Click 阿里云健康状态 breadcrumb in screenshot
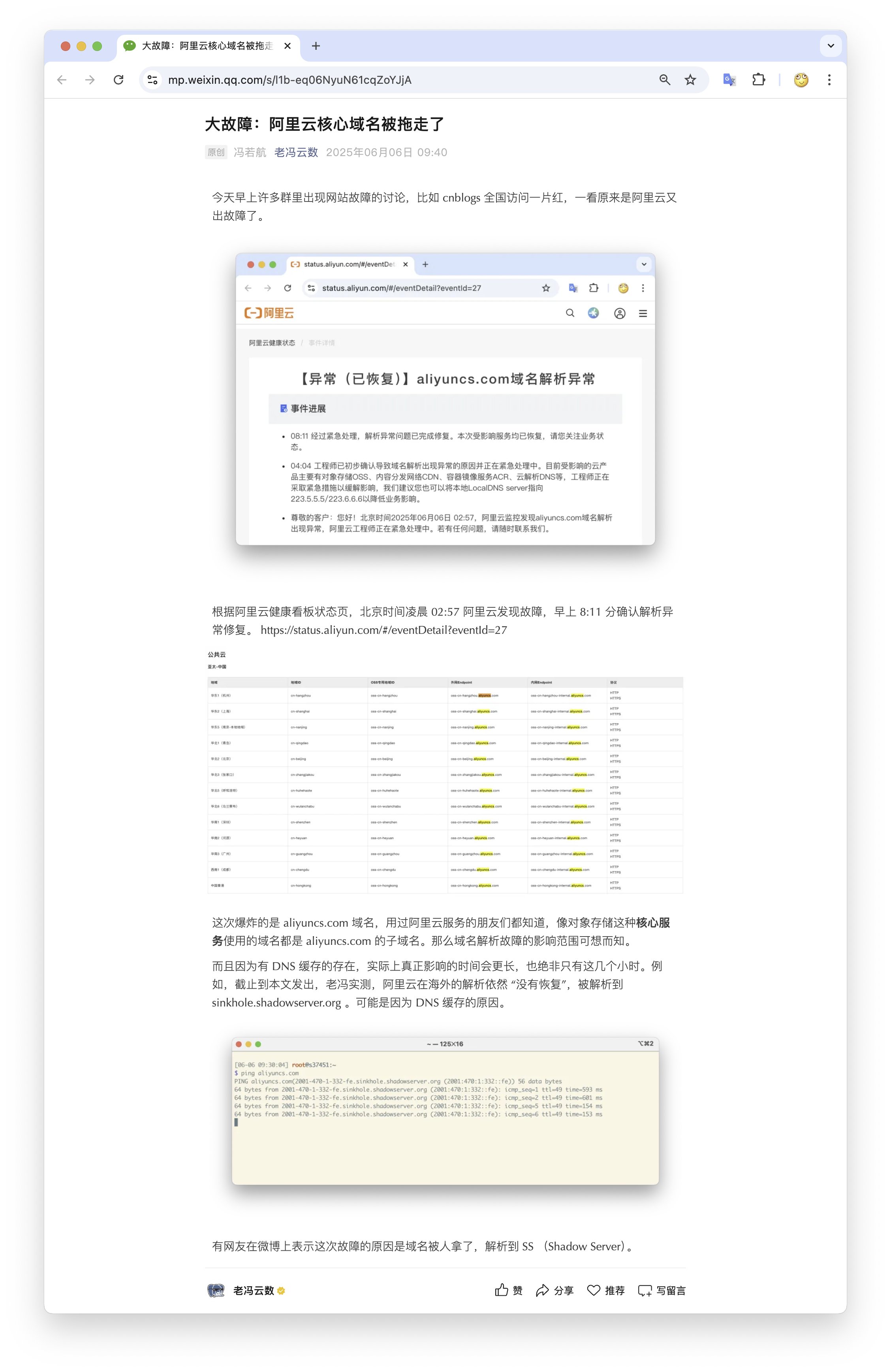The height and width of the screenshot is (1372, 891). pyautogui.click(x=272, y=343)
